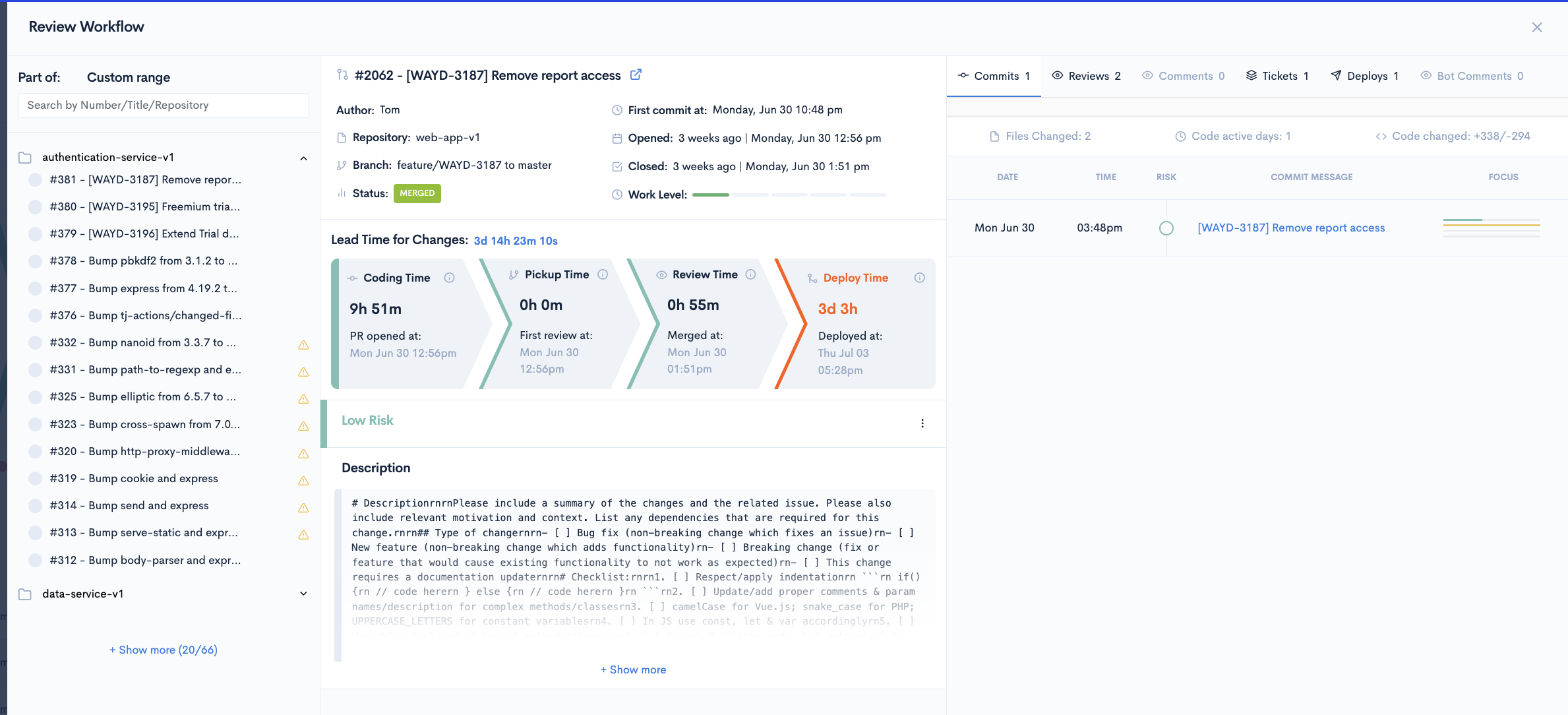Collapse the authentication-service-v1 repository group
Viewport: 1568px width, 715px height.
click(x=303, y=158)
